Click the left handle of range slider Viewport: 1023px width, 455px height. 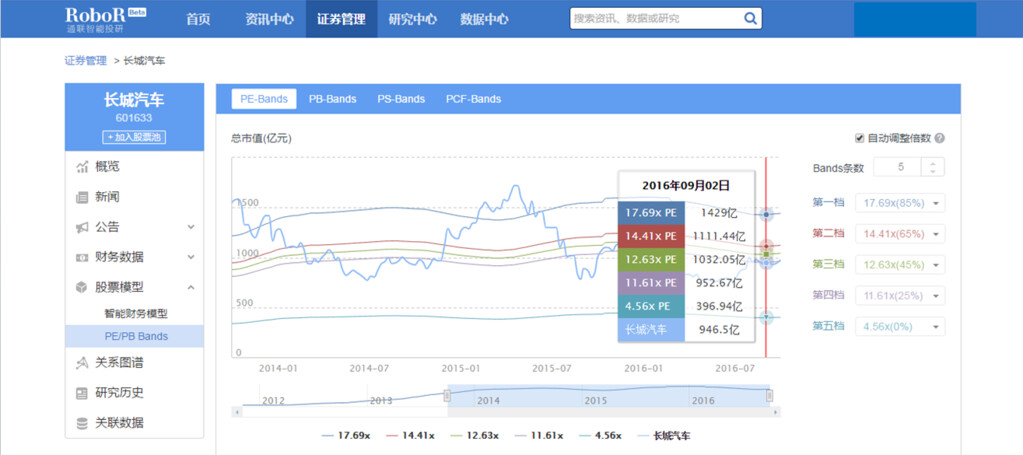[x=448, y=396]
